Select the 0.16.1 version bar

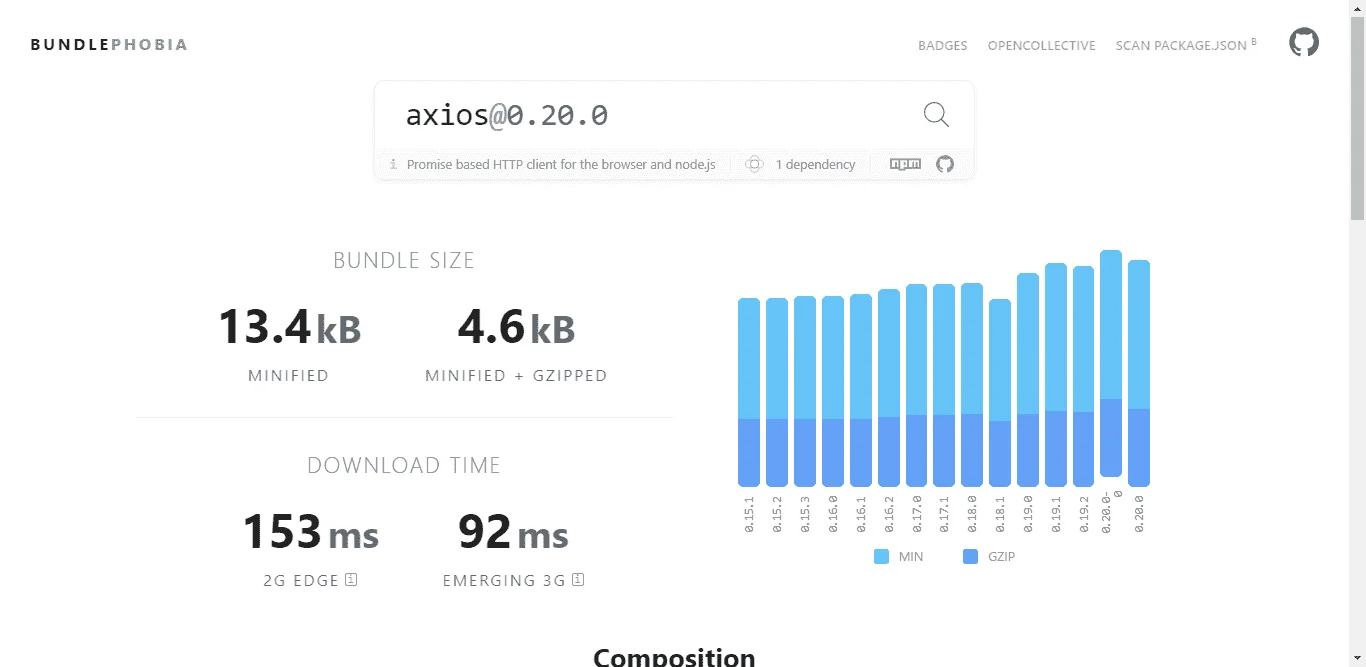[861, 390]
